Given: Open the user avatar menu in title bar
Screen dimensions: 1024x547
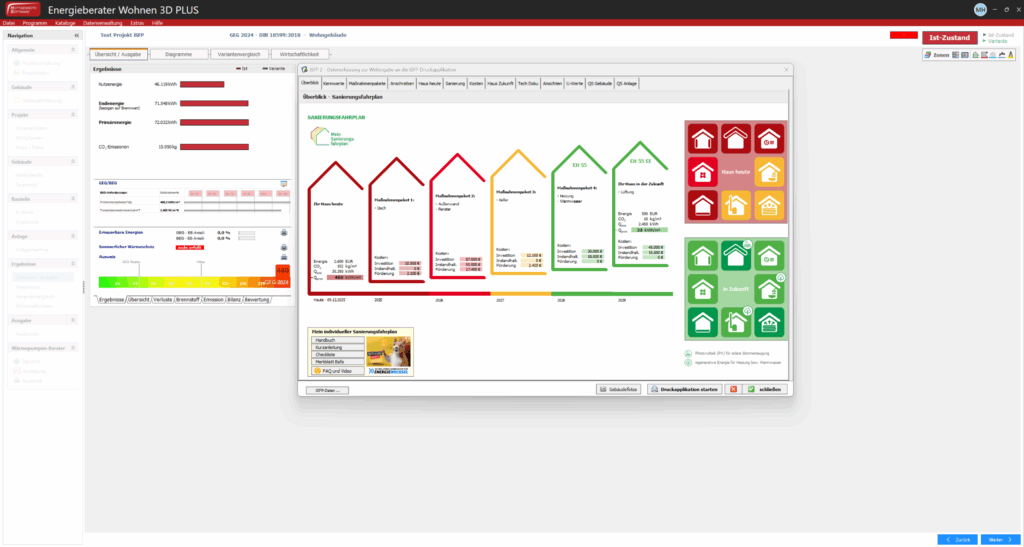Looking at the screenshot, I should point(980,9).
